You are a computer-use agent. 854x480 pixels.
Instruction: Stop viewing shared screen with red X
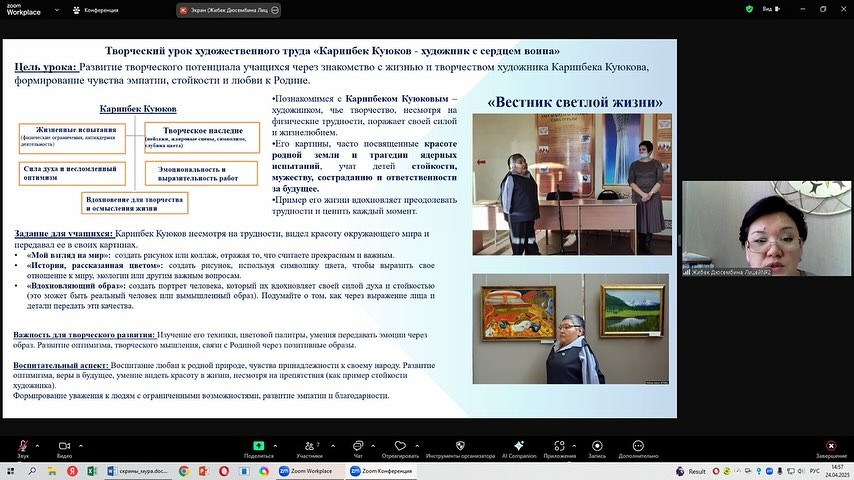[x=184, y=10]
